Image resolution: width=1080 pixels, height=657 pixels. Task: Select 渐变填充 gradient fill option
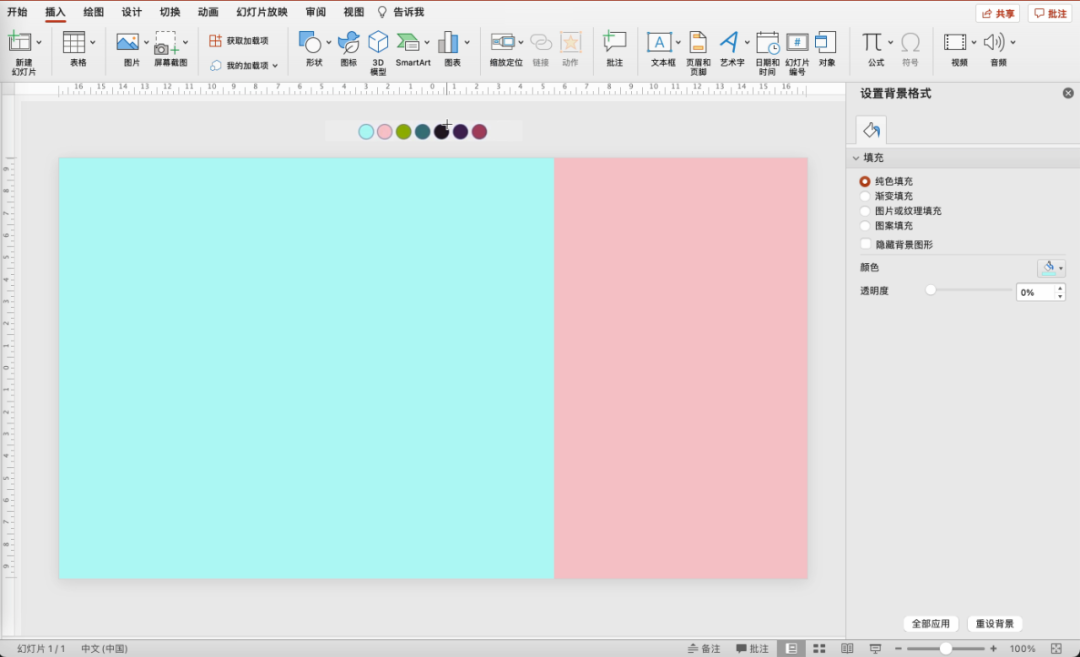(865, 196)
